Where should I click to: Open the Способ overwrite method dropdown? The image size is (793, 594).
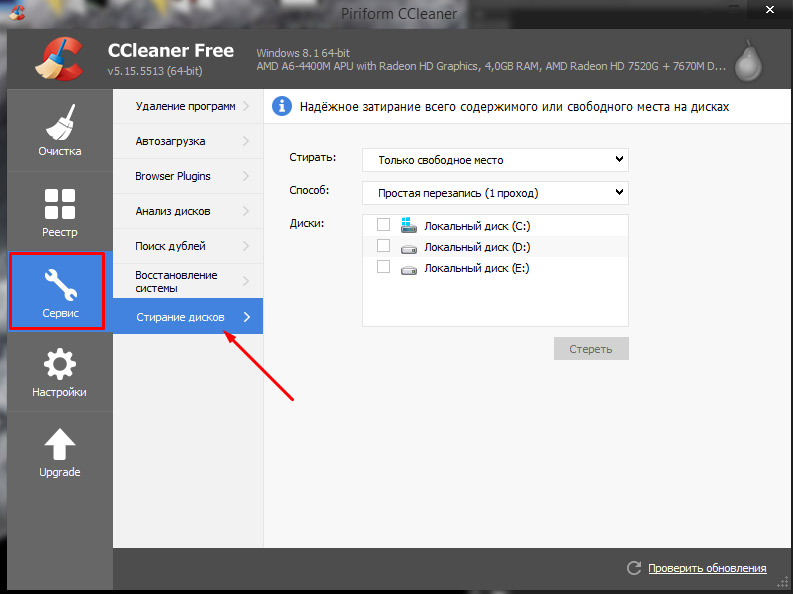pyautogui.click(x=495, y=192)
